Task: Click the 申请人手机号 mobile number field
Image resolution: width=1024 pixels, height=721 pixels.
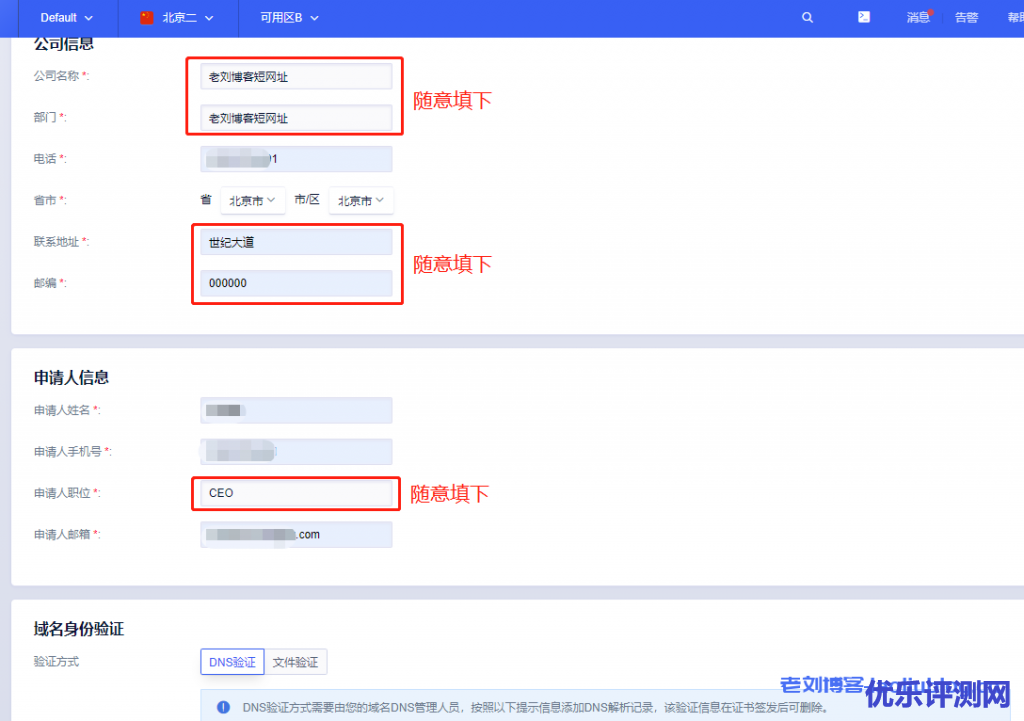Action: pos(296,451)
